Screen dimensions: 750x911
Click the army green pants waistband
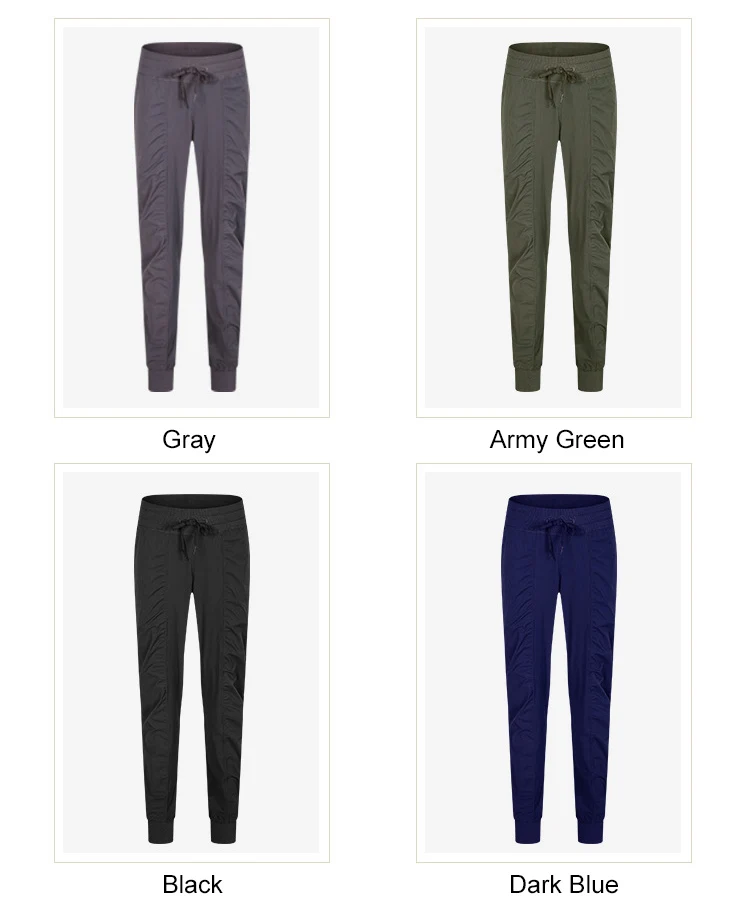(x=556, y=55)
